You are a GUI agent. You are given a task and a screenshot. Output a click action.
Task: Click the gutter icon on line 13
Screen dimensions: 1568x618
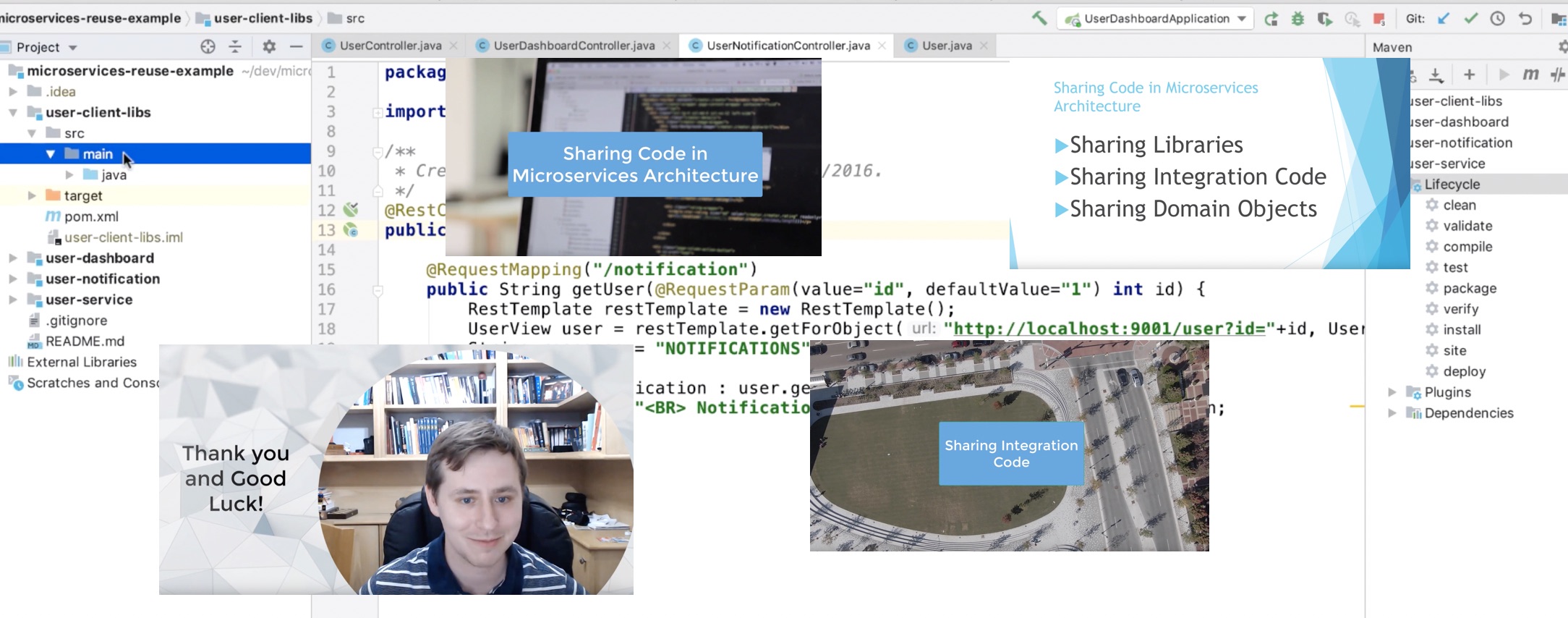pos(351,230)
